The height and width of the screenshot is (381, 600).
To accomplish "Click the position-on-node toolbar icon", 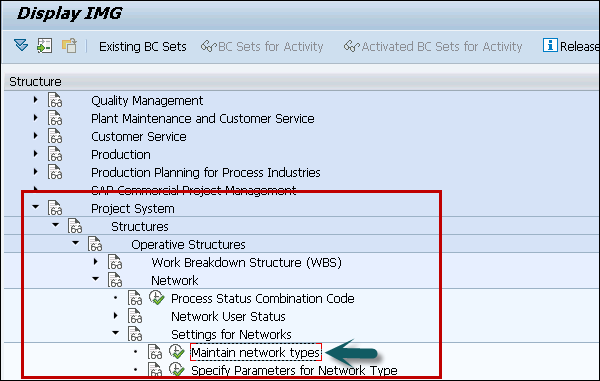I will click(x=44, y=46).
